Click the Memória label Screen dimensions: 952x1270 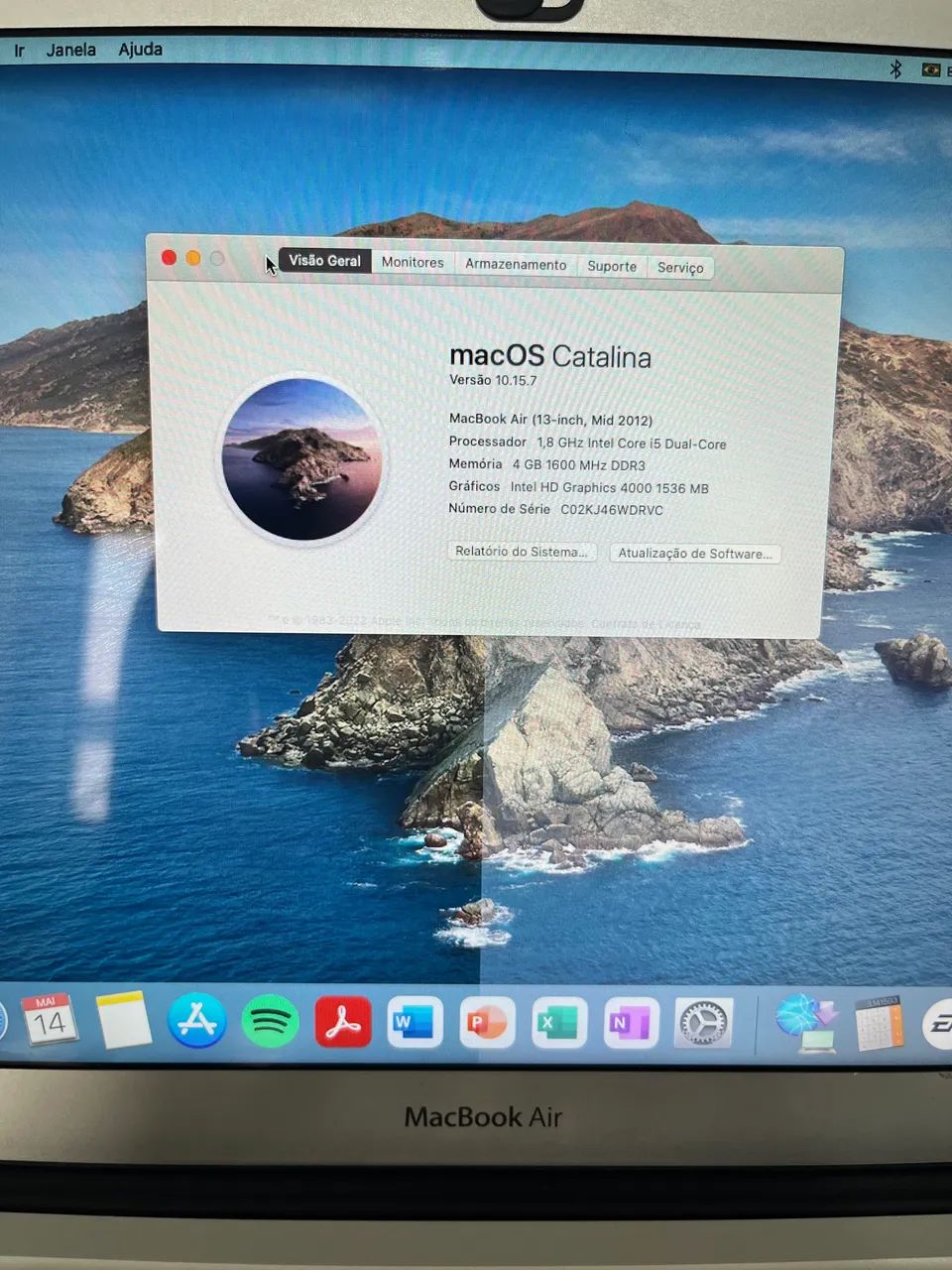[476, 463]
